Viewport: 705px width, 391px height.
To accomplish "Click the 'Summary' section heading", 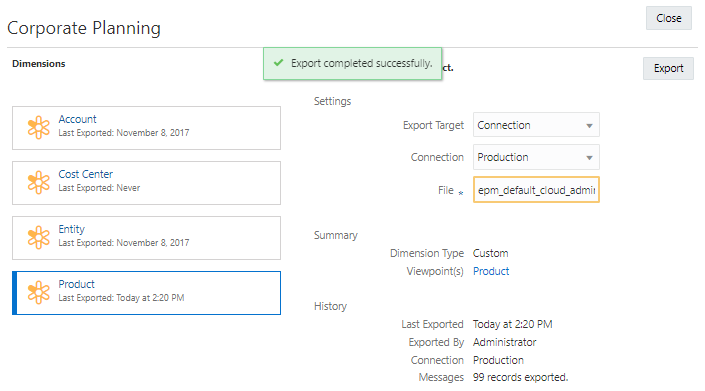I will click(335, 235).
